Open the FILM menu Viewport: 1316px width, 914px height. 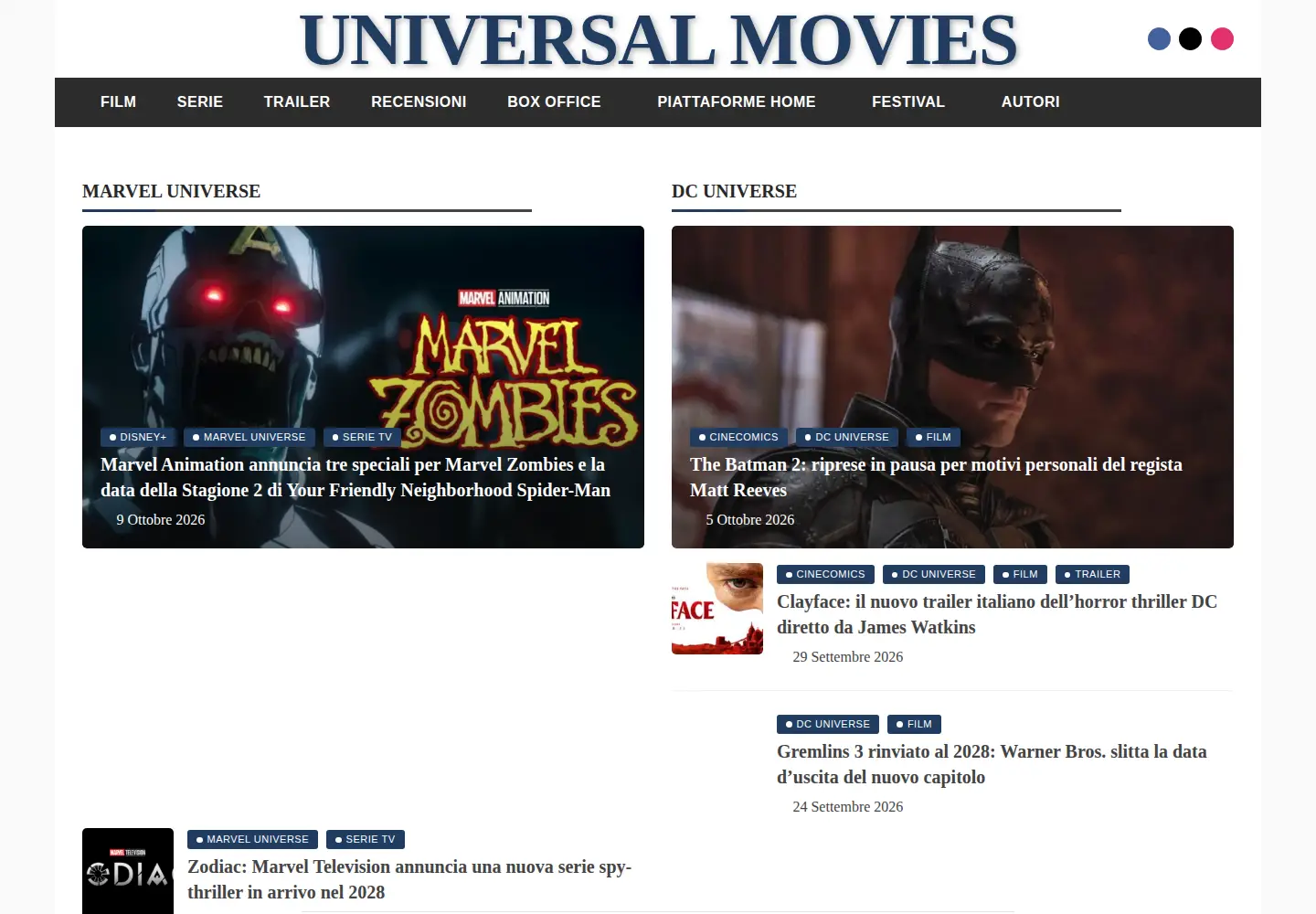[x=118, y=102]
